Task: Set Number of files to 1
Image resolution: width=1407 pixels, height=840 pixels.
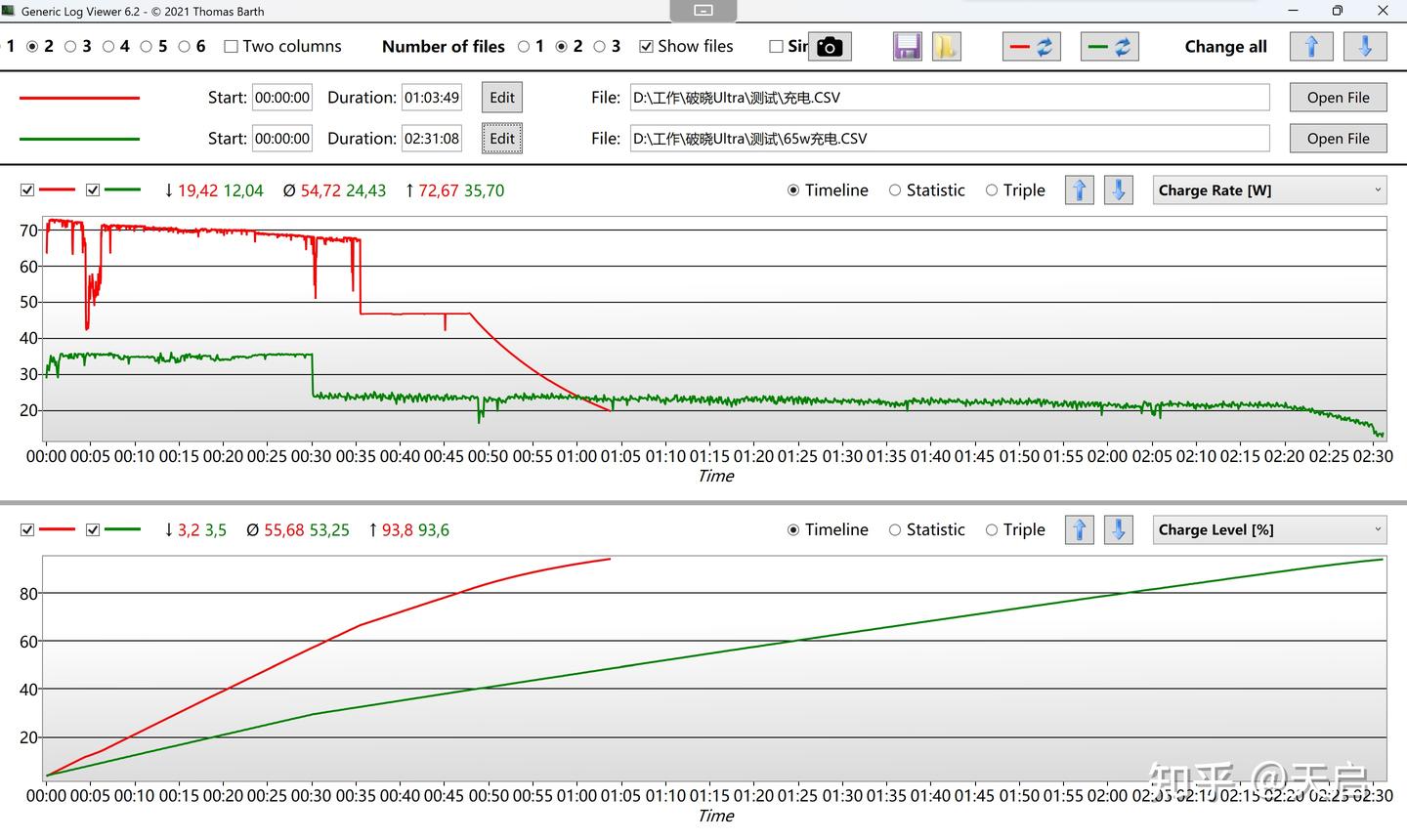Action: (525, 47)
